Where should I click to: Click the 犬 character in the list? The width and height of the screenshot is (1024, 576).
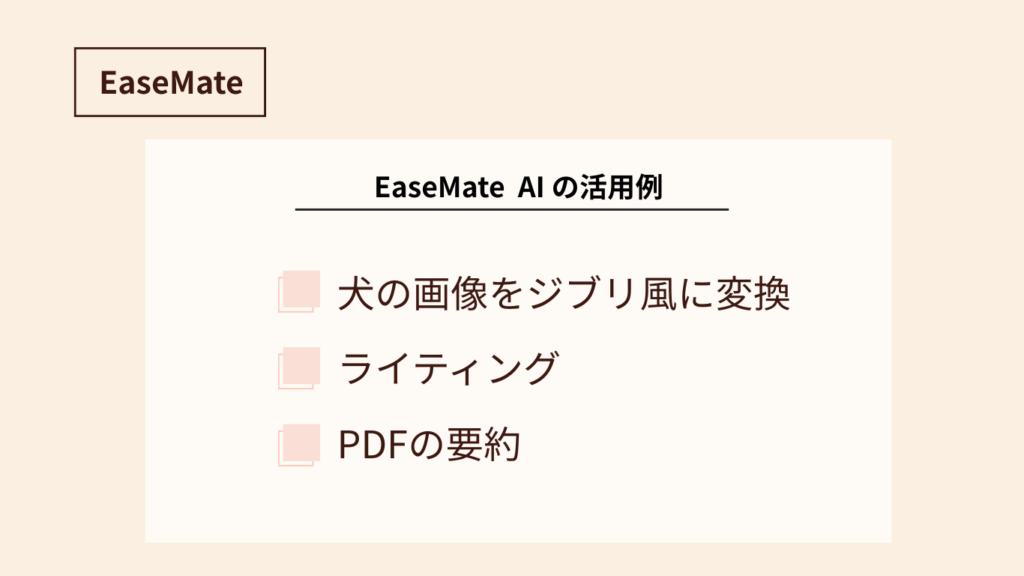click(x=356, y=293)
